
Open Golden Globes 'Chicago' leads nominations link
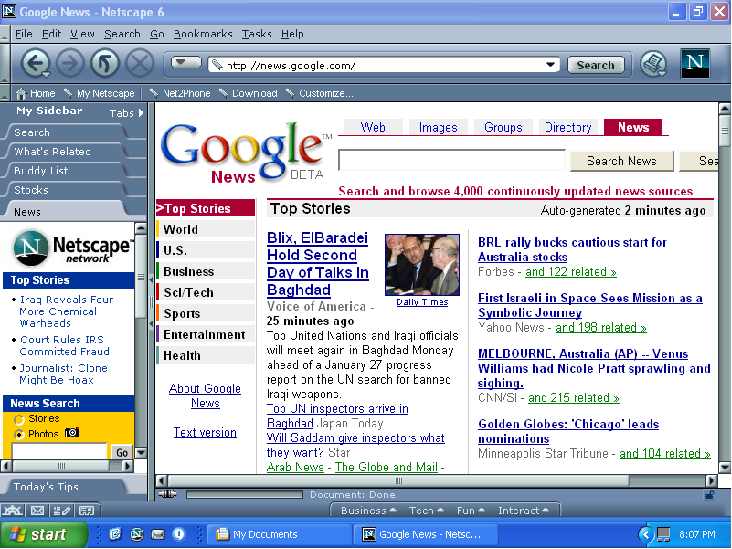(x=568, y=431)
